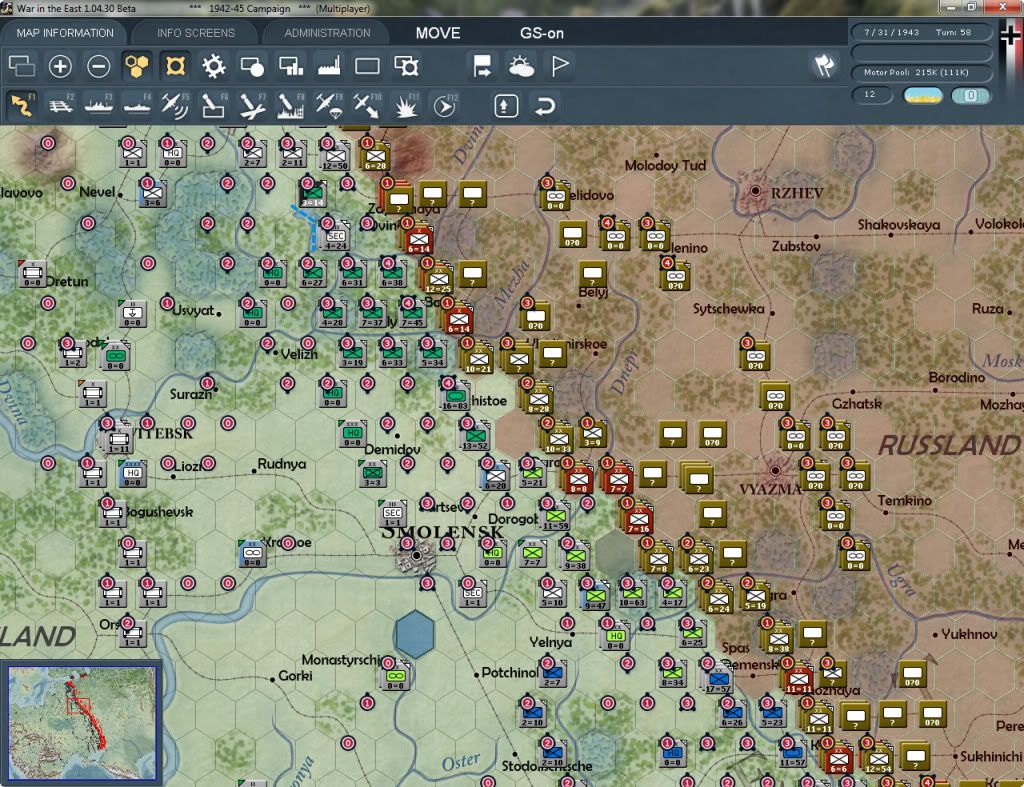Click the field showing 12
1024x787 pixels.
tap(872, 95)
